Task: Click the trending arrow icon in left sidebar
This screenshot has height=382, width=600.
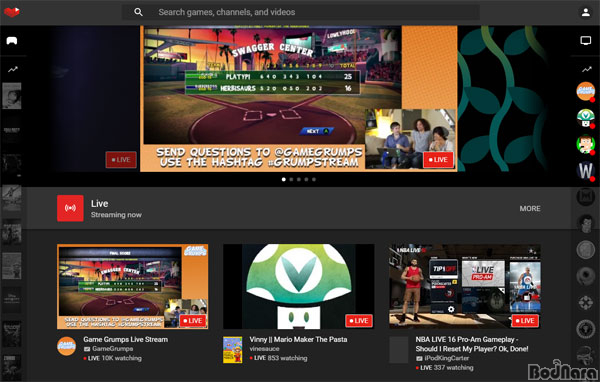Action: [13, 69]
